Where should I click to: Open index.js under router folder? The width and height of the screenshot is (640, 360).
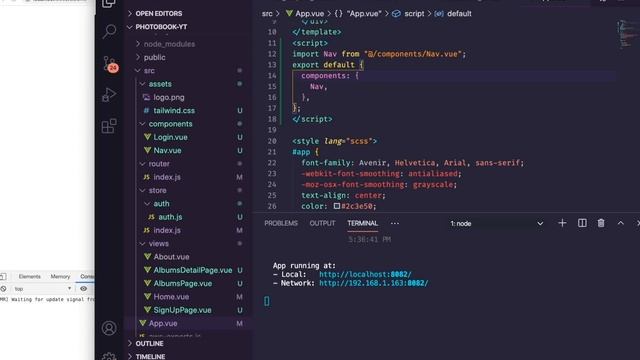pos(167,177)
